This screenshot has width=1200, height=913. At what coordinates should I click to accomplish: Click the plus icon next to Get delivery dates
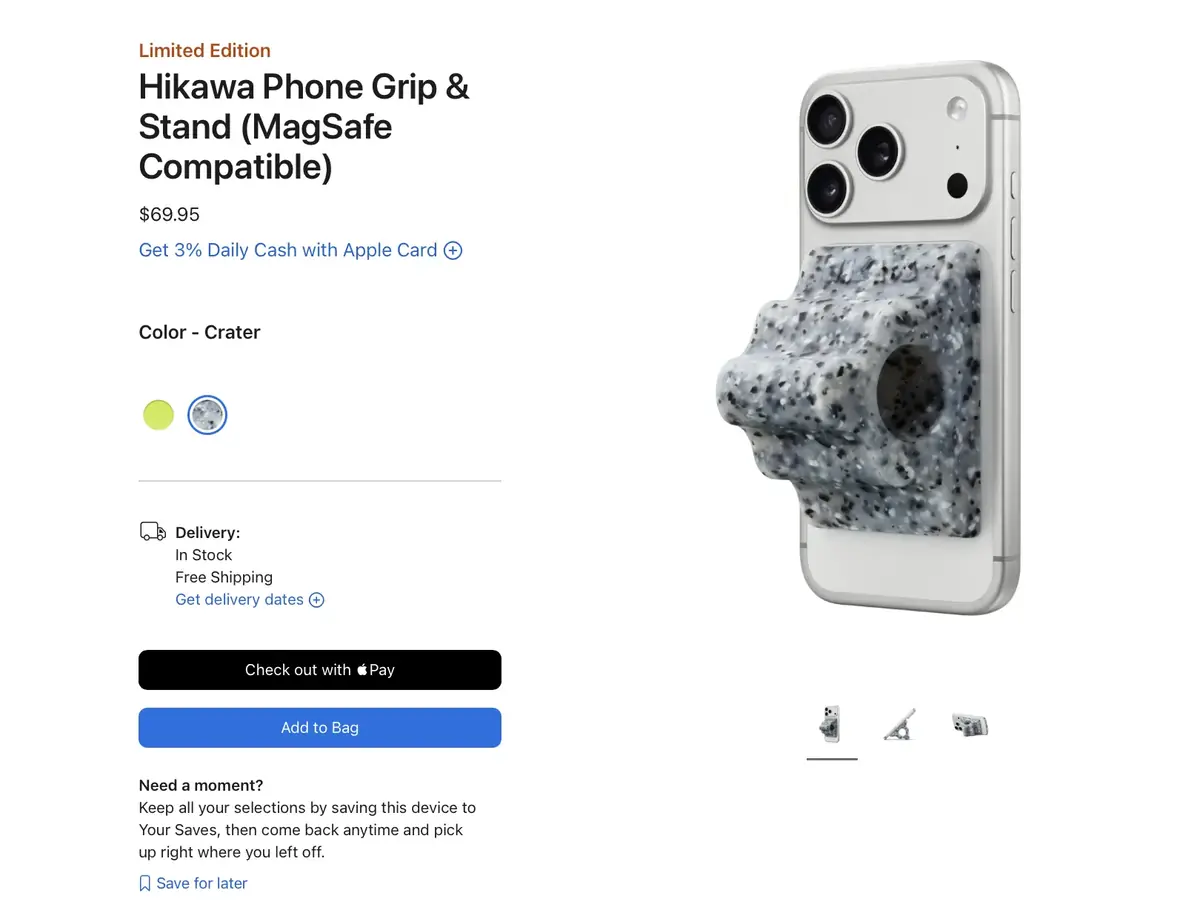pyautogui.click(x=316, y=599)
